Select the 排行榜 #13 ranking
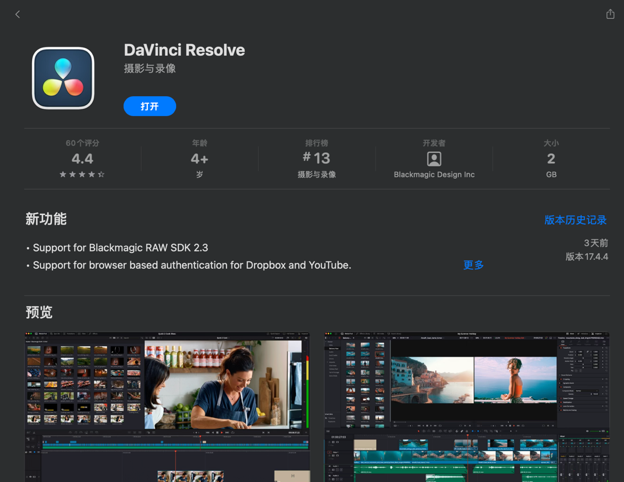Image resolution: width=624 pixels, height=482 pixels. click(316, 158)
